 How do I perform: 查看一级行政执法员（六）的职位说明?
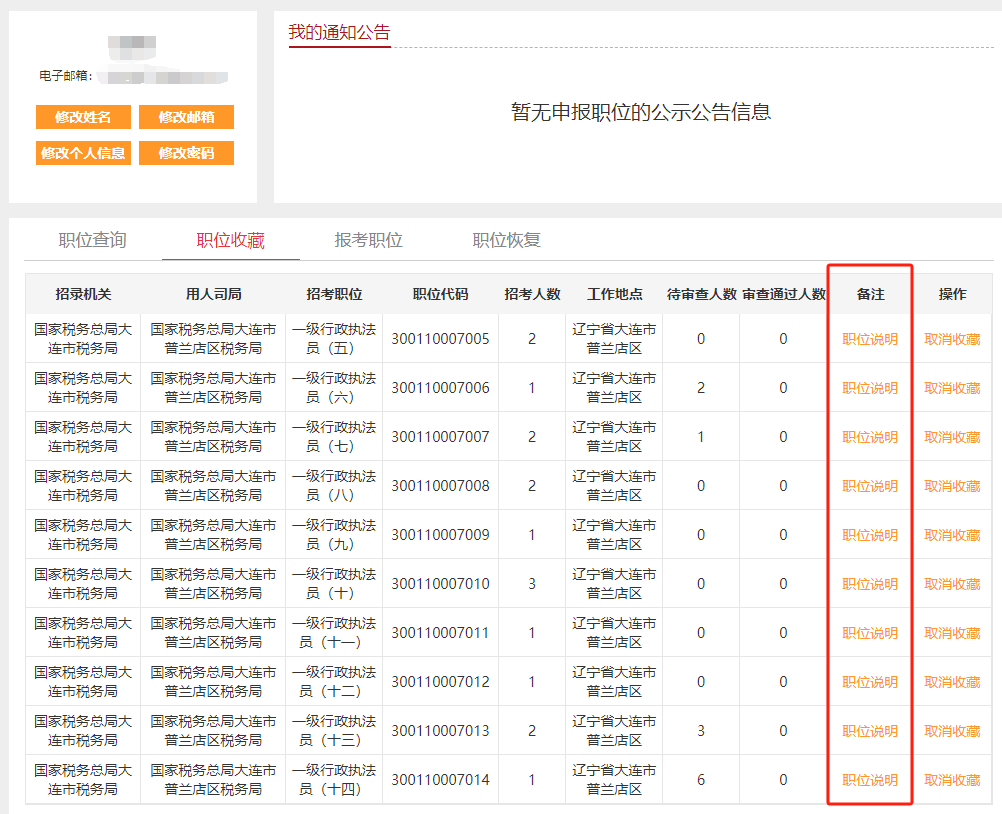(868, 387)
